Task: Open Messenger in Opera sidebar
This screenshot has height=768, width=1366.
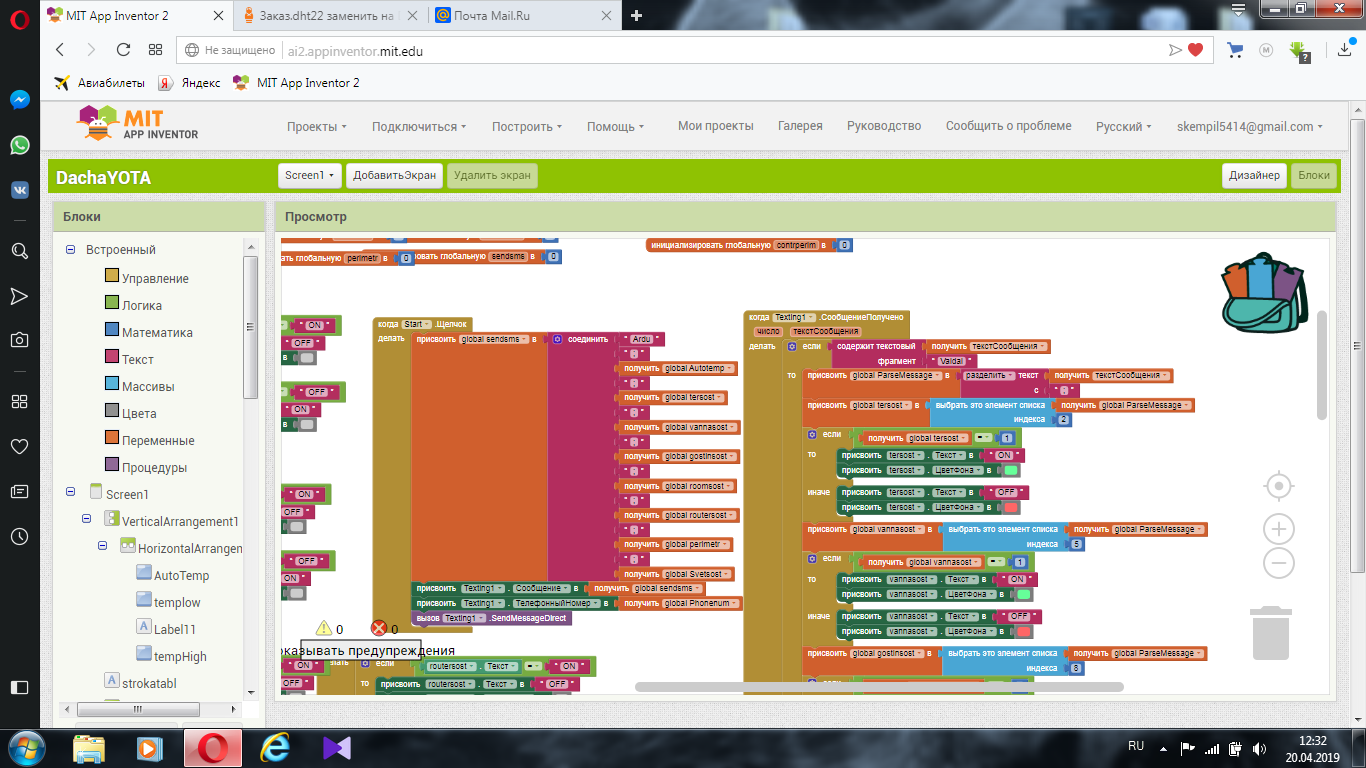Action: [x=19, y=100]
